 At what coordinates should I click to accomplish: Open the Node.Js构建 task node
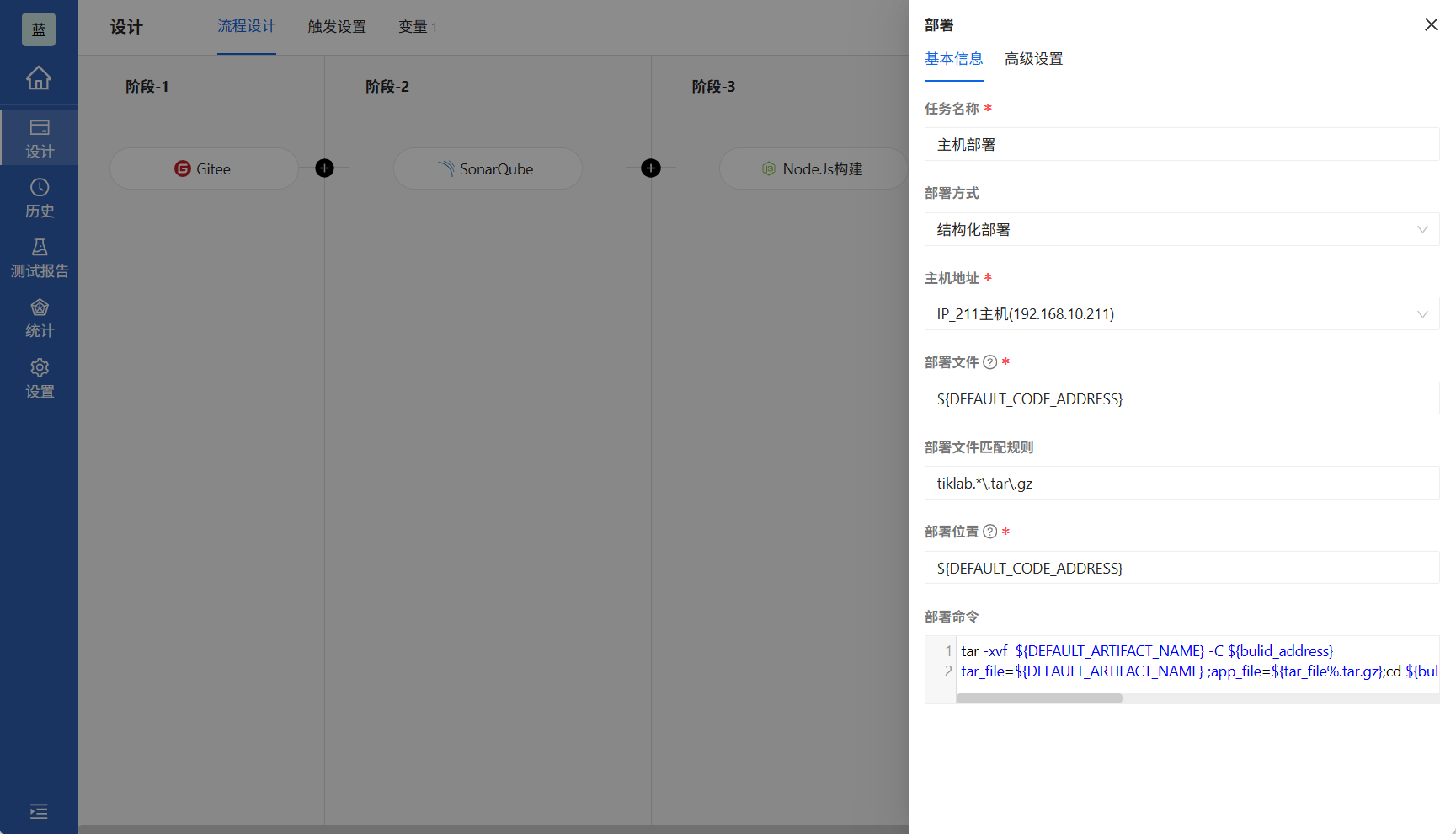813,168
